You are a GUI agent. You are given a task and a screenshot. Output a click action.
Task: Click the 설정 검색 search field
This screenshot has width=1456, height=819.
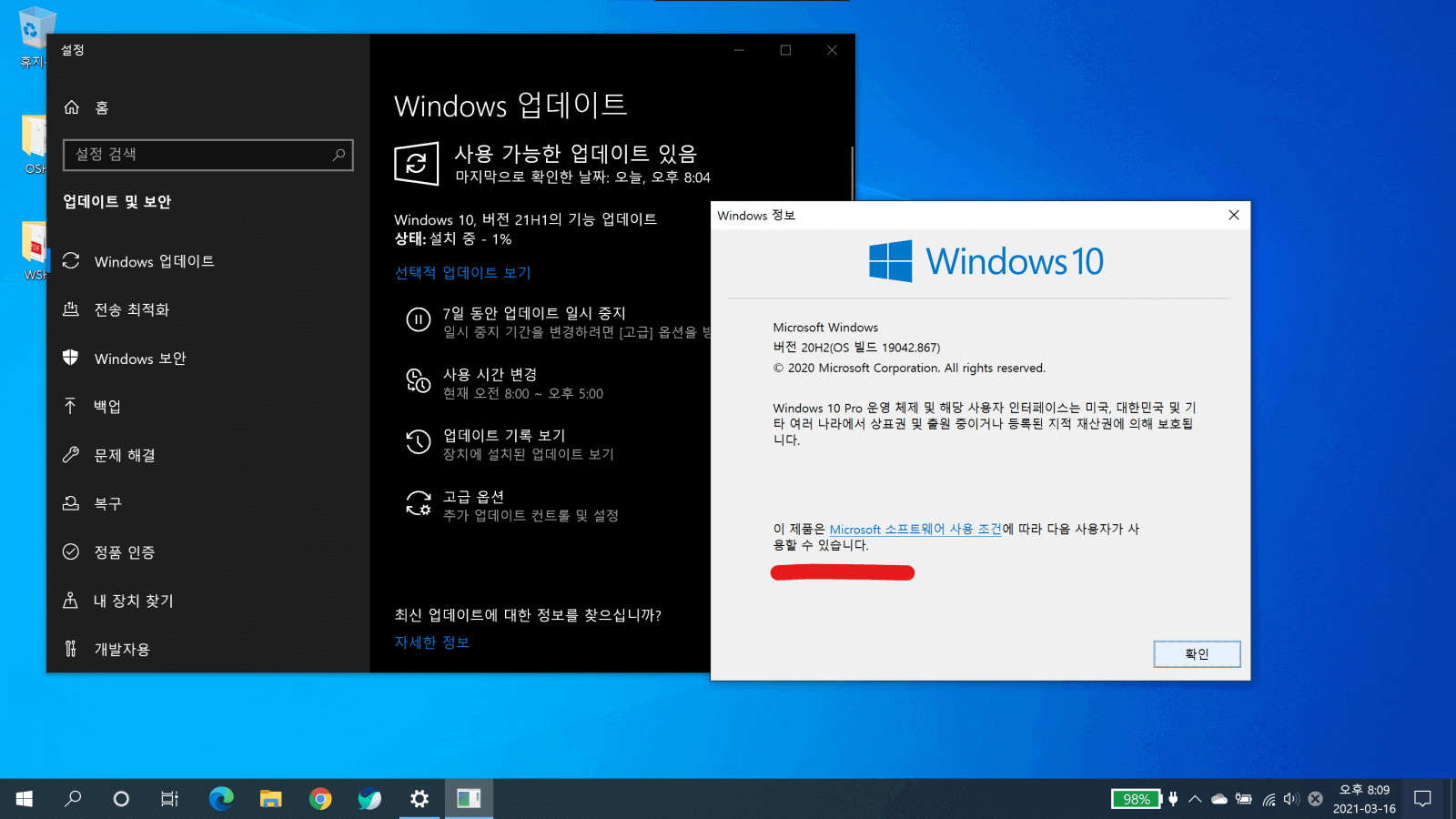[x=208, y=155]
